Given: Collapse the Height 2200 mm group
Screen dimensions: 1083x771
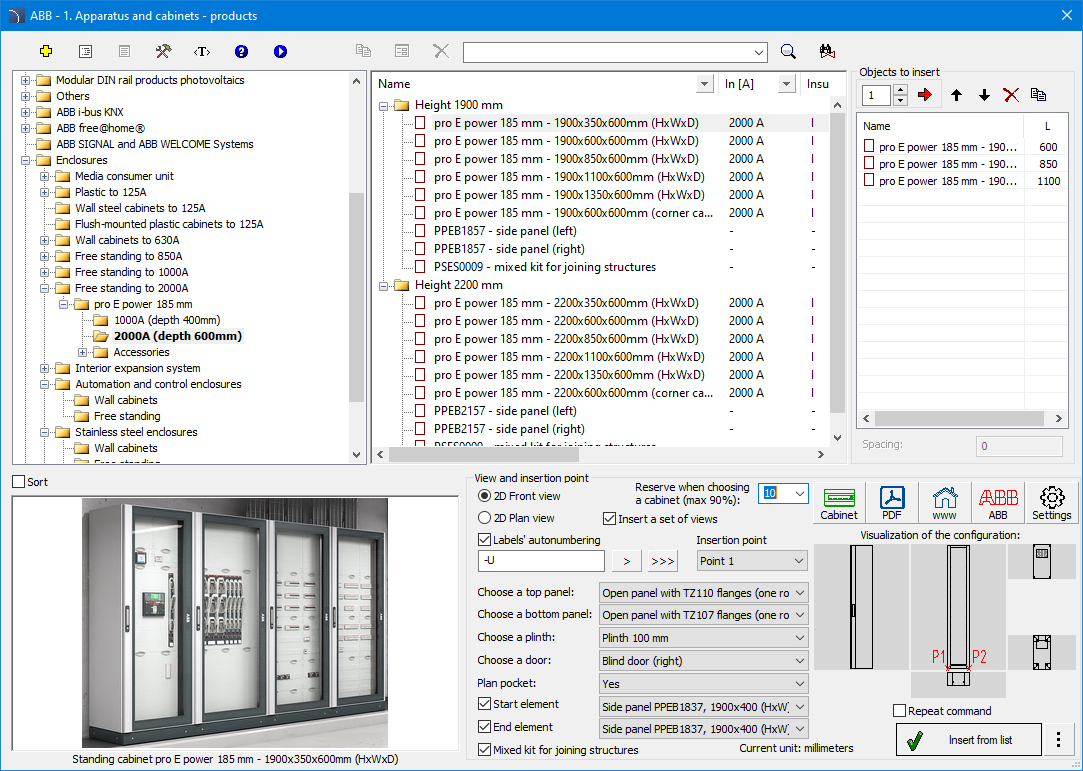Looking at the screenshot, I should point(383,285).
